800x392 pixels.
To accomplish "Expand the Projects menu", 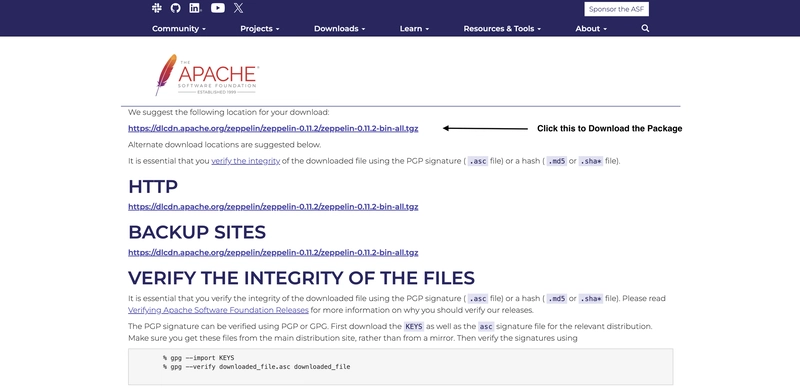I will click(x=260, y=29).
